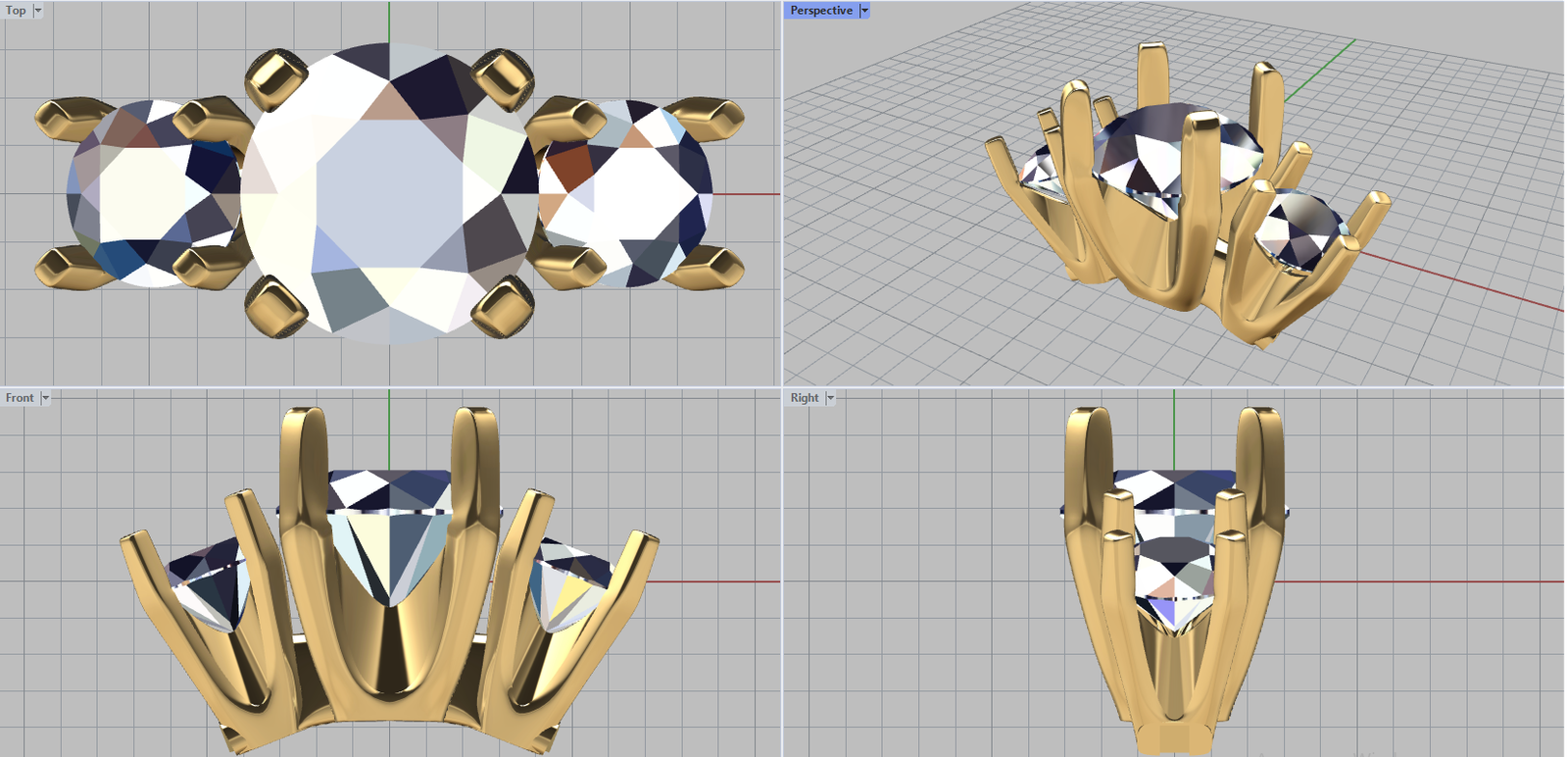Pick the center stone's upper-left prong in Top view

(274, 78)
